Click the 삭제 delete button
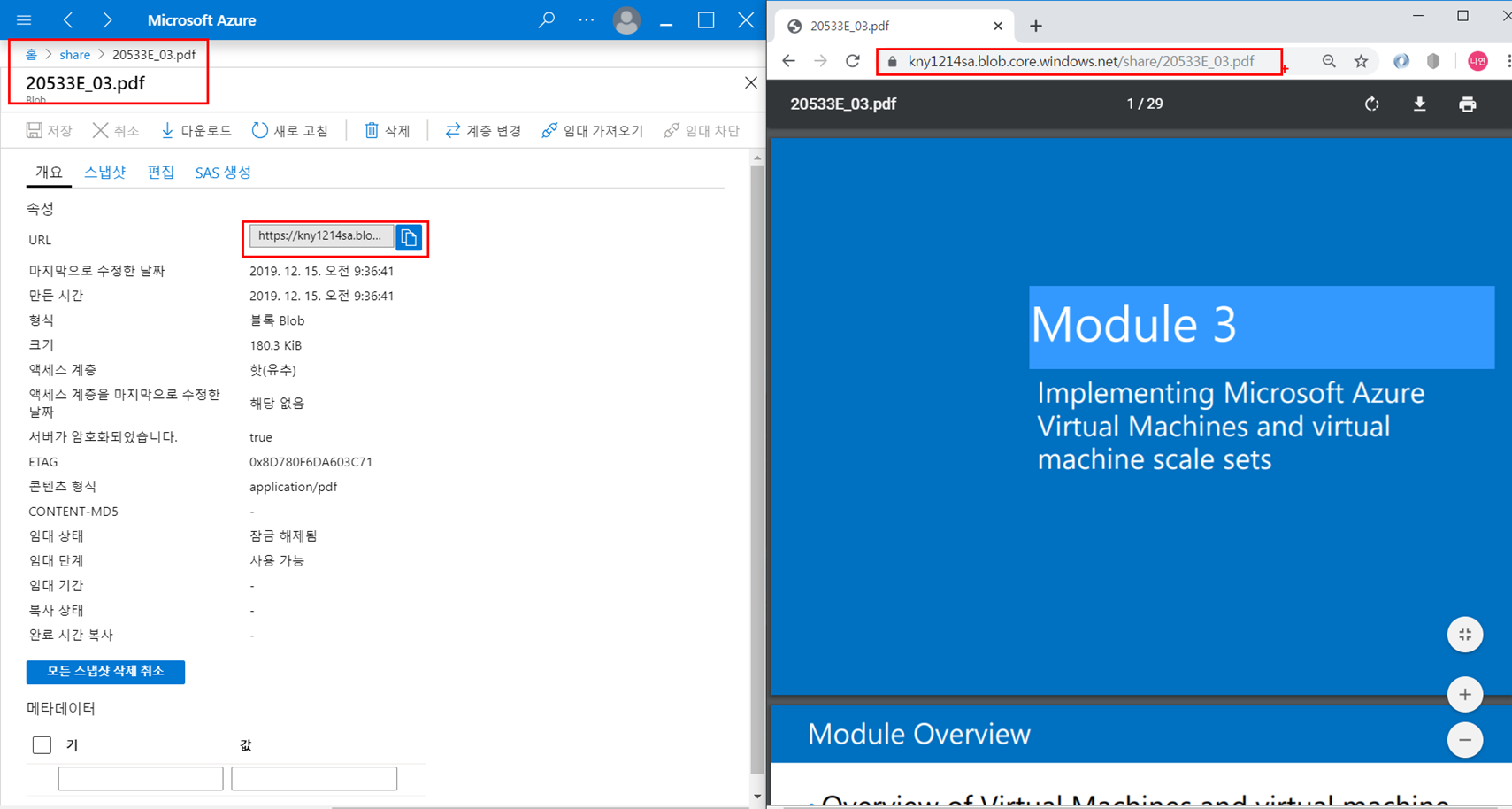 pos(388,130)
